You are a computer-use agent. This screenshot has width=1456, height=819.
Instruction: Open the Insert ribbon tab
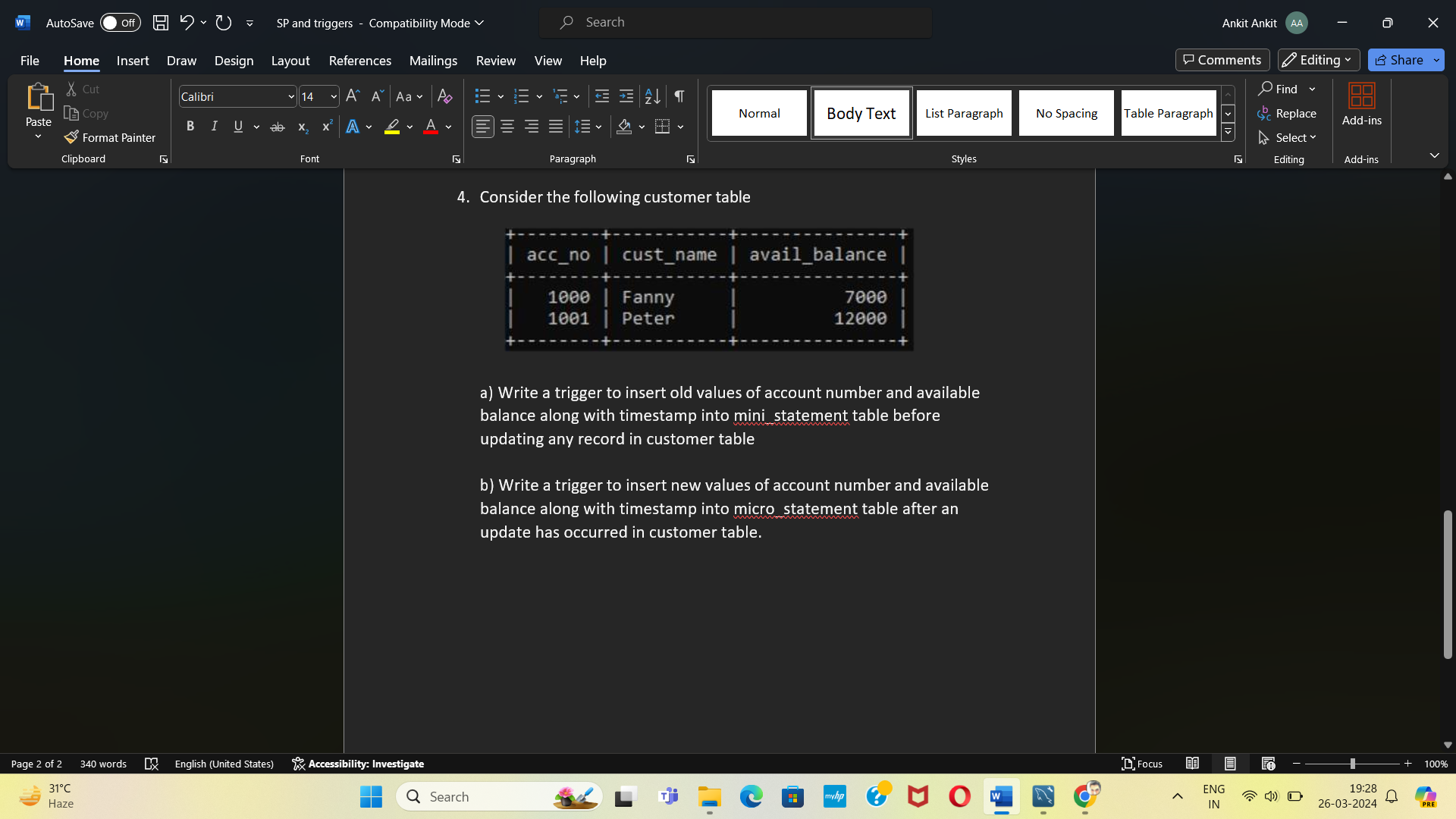(133, 61)
